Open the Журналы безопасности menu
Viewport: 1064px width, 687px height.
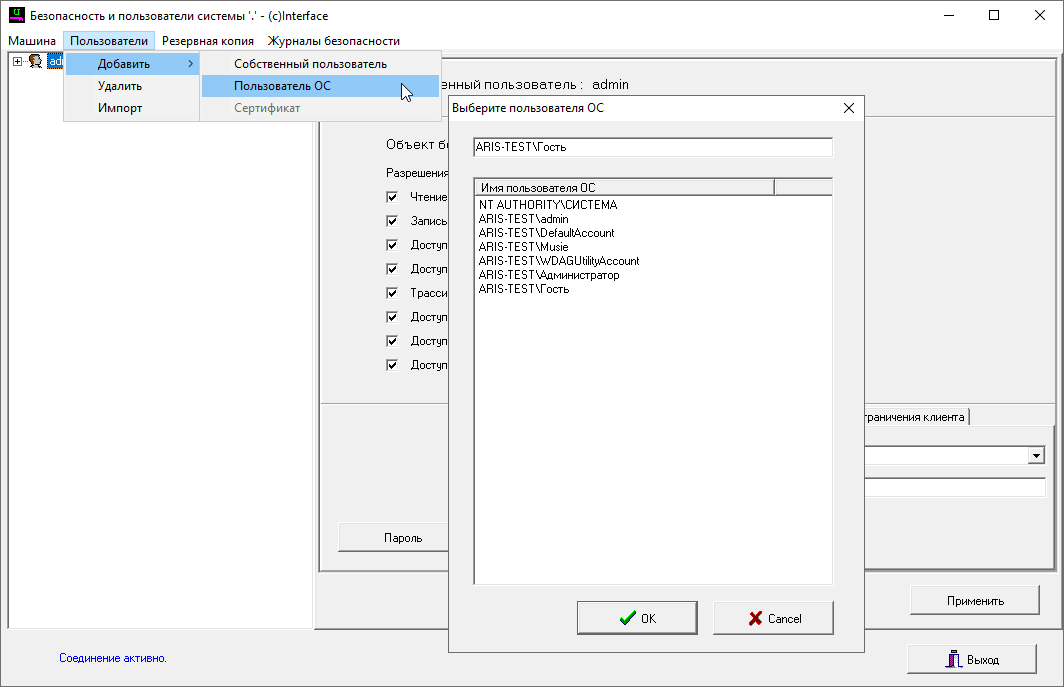(x=333, y=41)
